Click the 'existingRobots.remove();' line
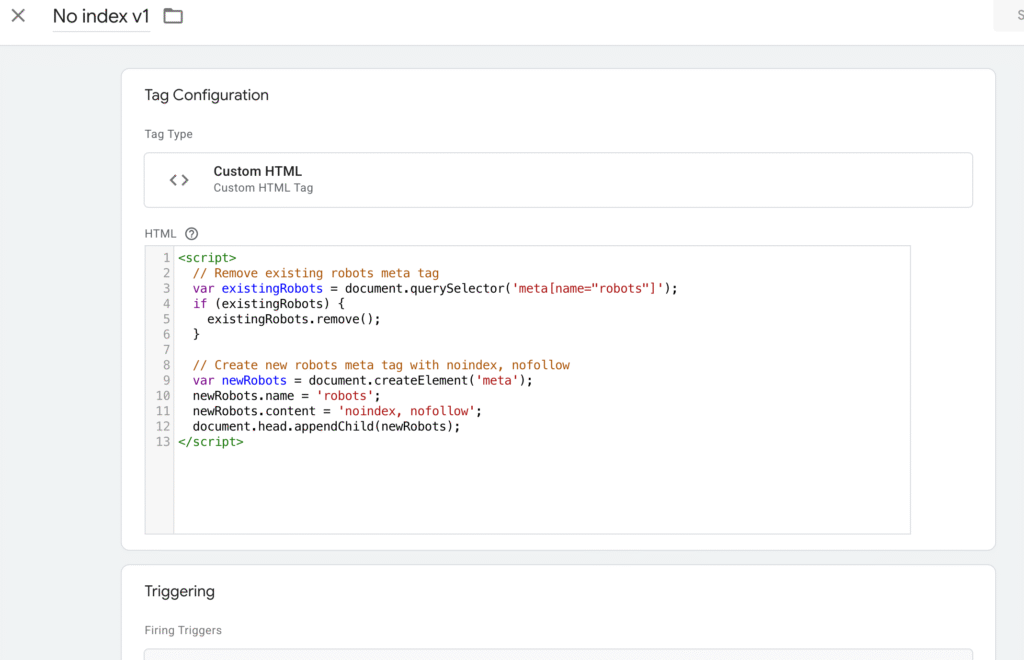The image size is (1024, 660). coord(293,319)
